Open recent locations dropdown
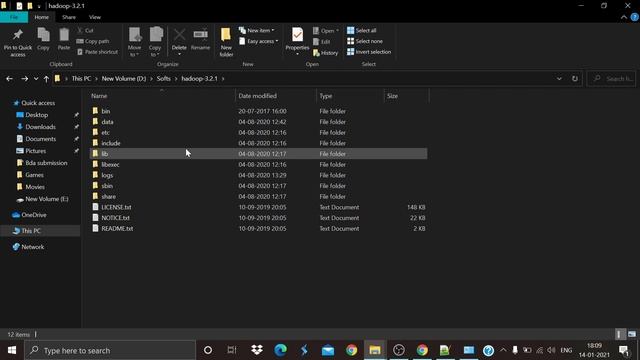Screen dimensions: 640x360 36,79
